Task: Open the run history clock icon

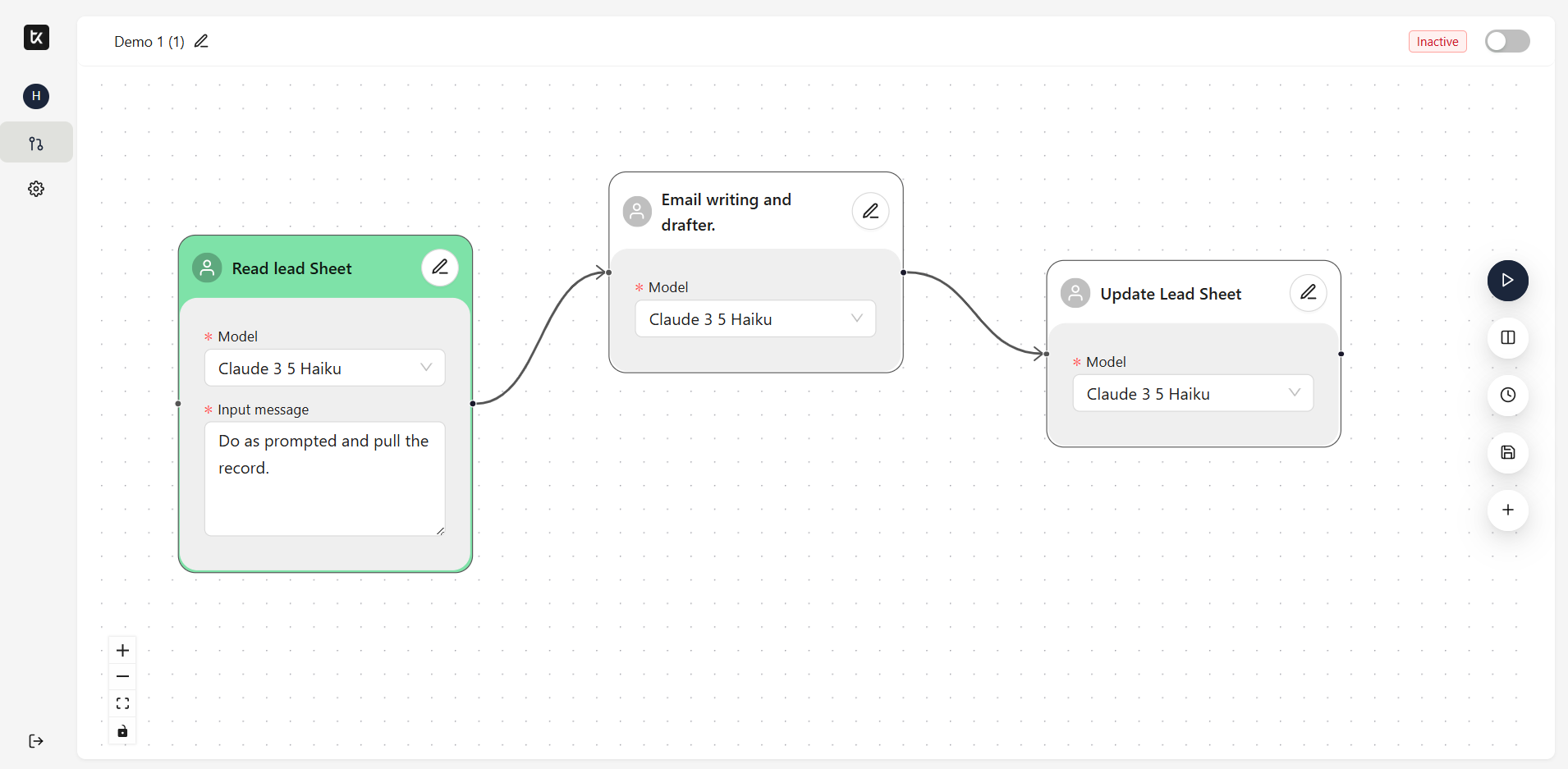Action: point(1507,396)
